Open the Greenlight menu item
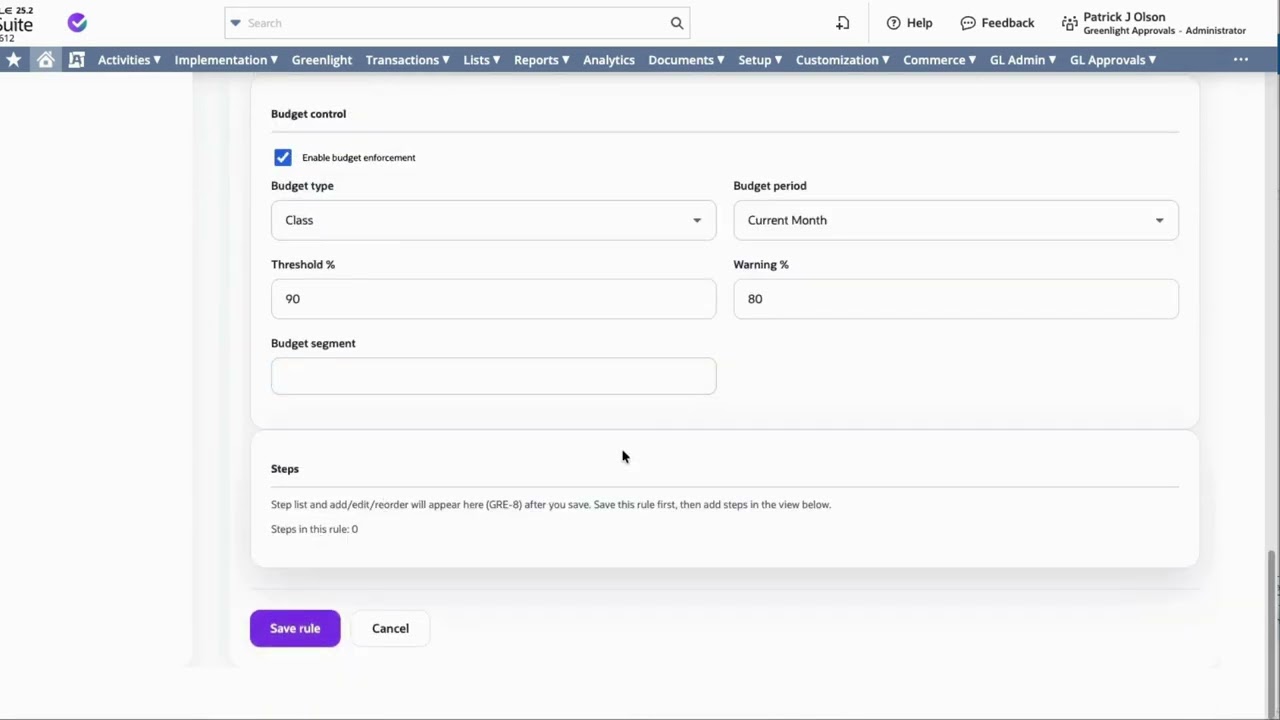 click(322, 60)
